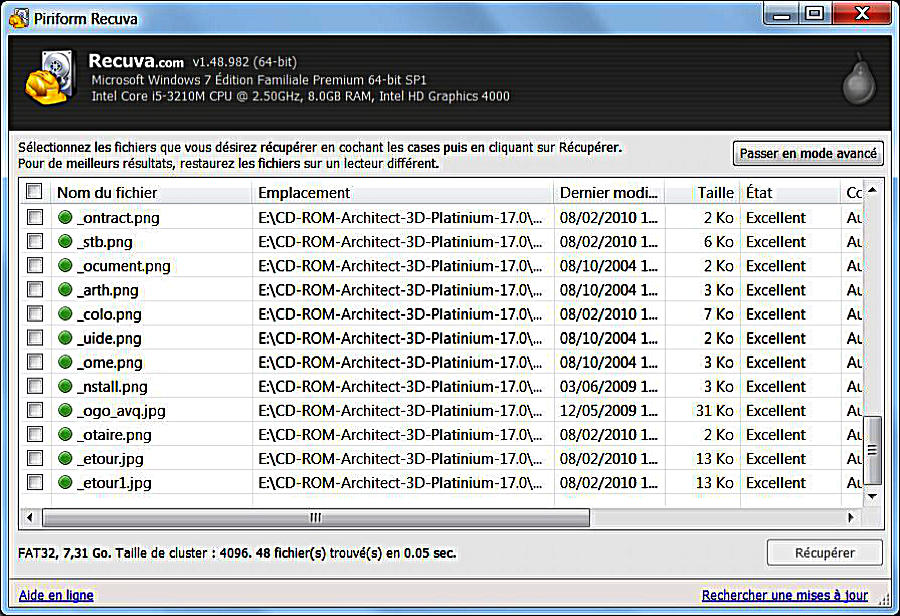Toggle the select-all checkbox in header
Image resolution: width=900 pixels, height=616 pixels.
click(x=34, y=191)
